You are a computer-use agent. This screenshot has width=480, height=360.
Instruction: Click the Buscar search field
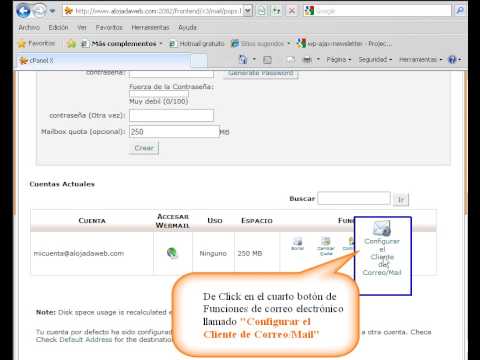point(354,198)
